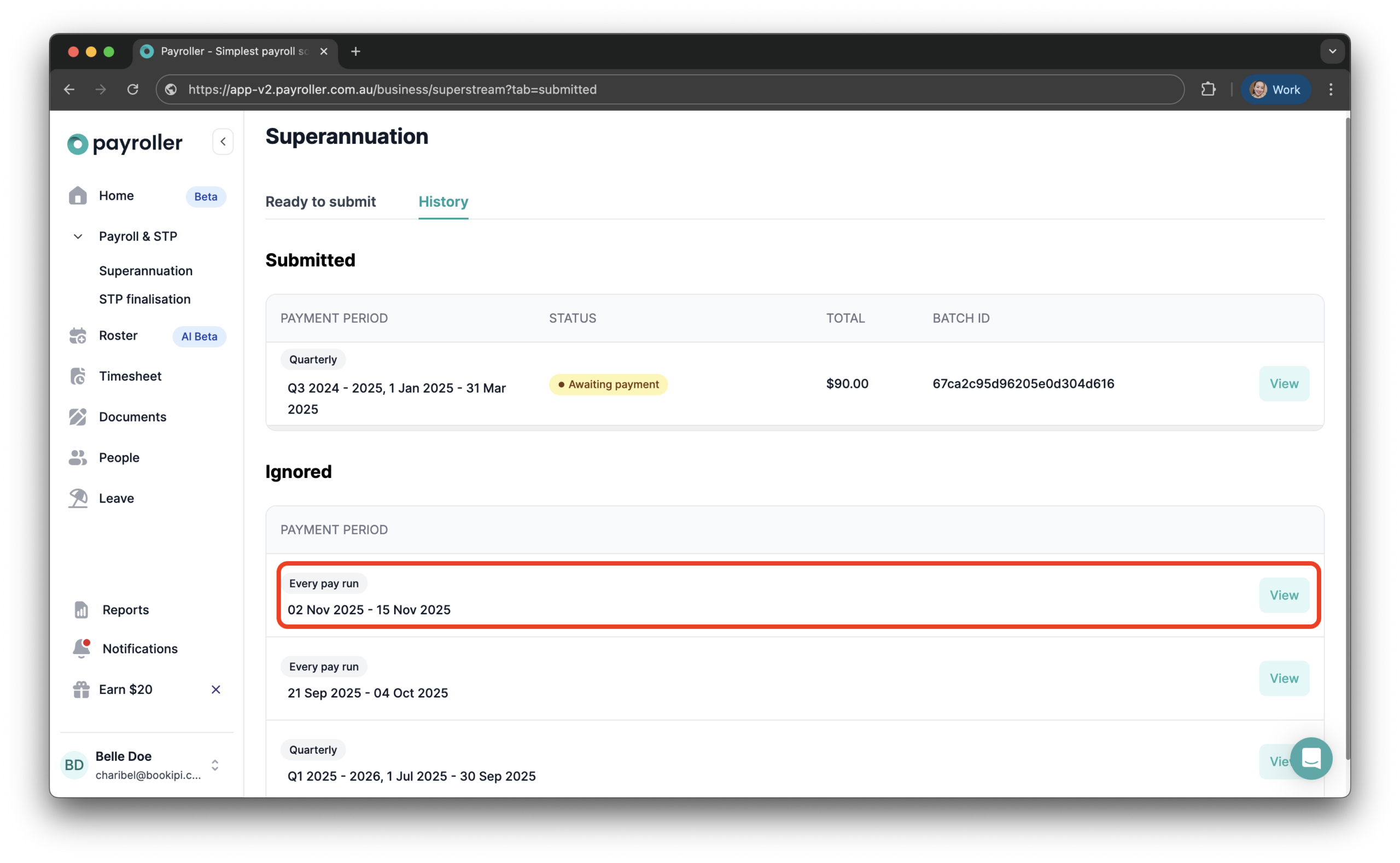The width and height of the screenshot is (1400, 863).
Task: Collapse the Payroll & STP section
Action: pos(78,236)
